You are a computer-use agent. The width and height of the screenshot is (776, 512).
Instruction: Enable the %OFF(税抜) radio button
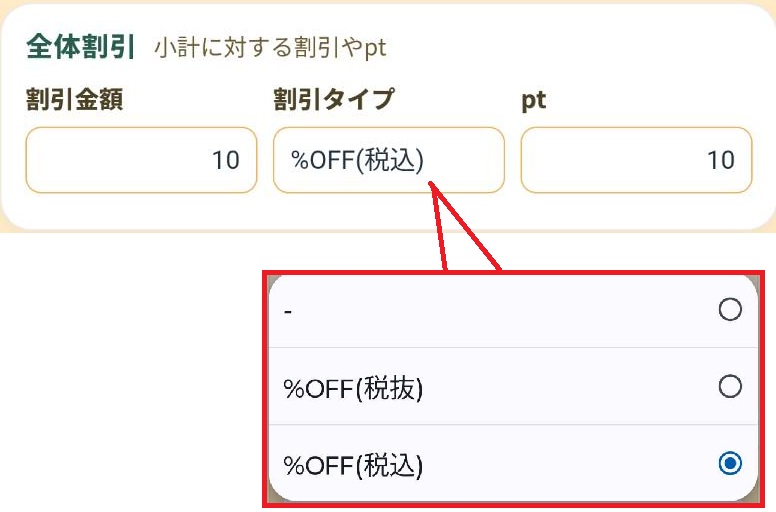[x=730, y=387]
